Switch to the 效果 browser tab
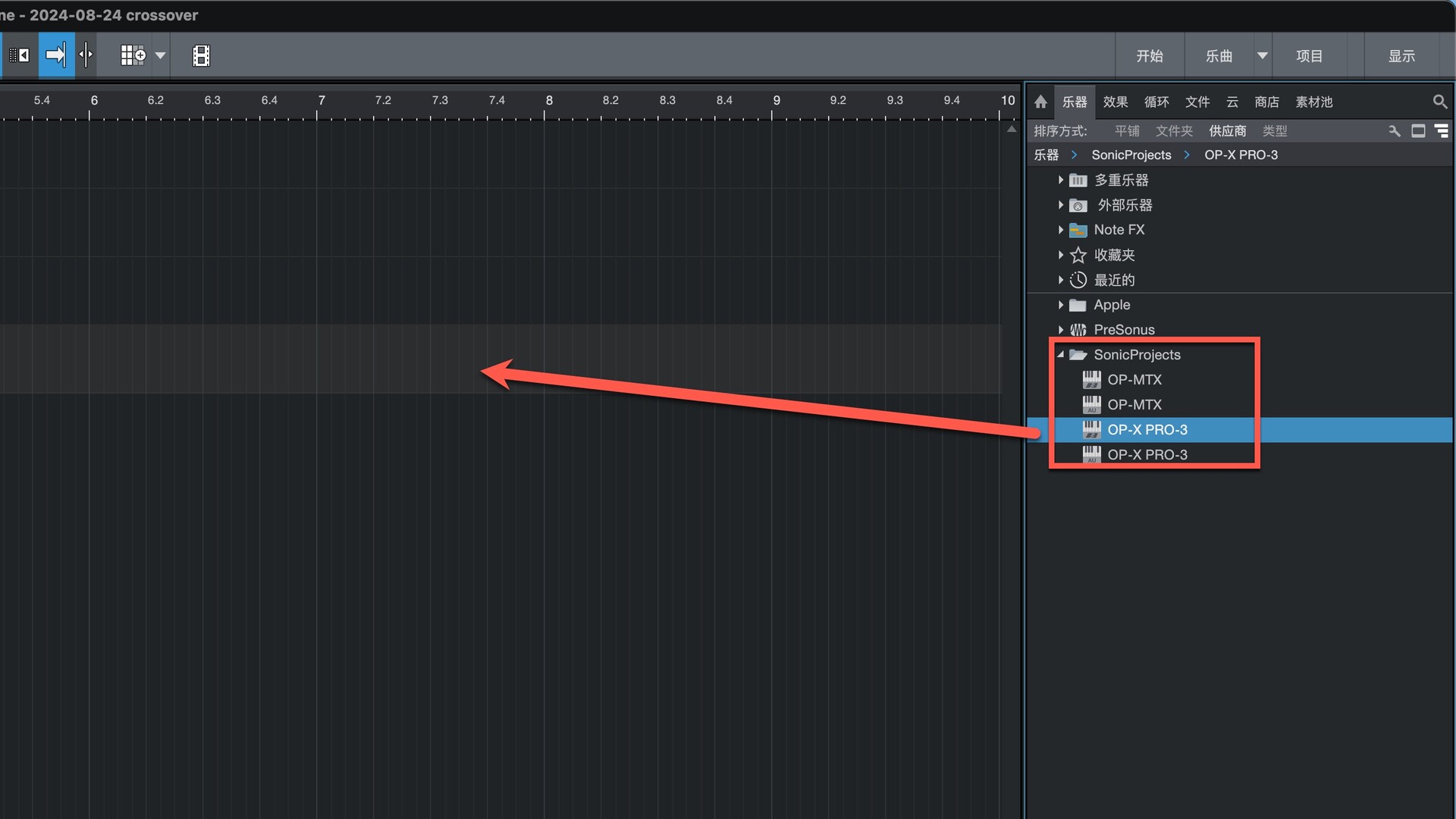Screen dimensions: 1456x819 tap(1115, 102)
